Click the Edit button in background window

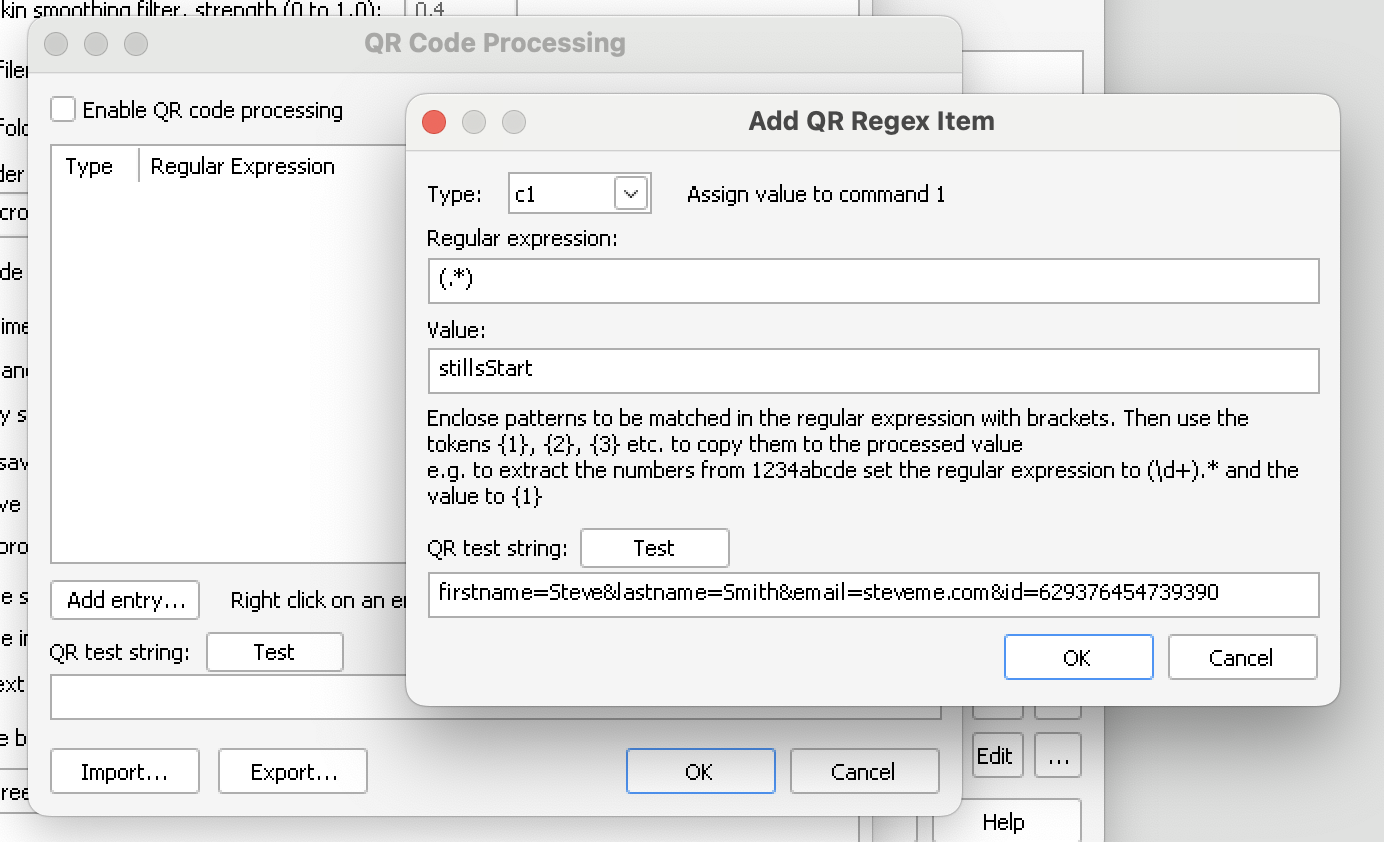tap(996, 756)
